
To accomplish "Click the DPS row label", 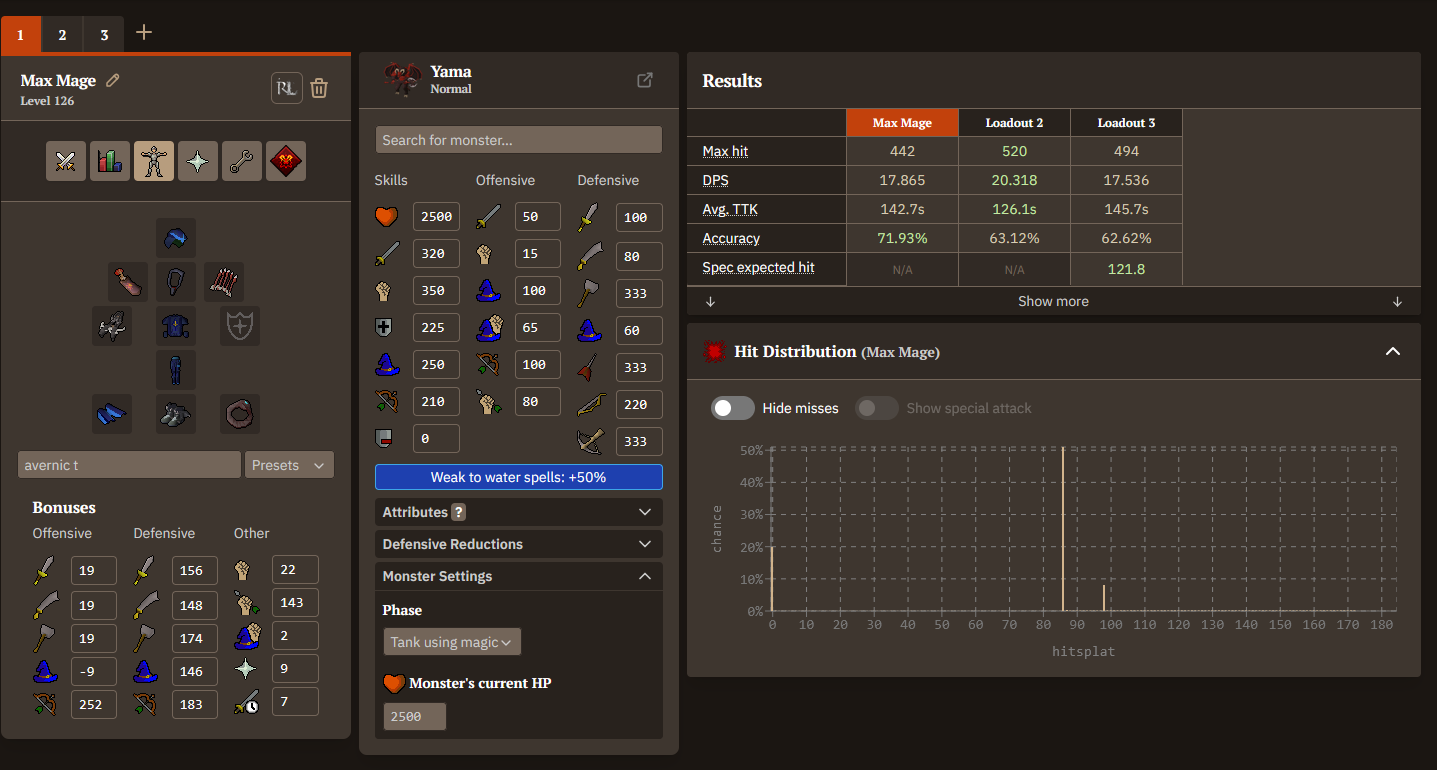I will [x=716, y=181].
